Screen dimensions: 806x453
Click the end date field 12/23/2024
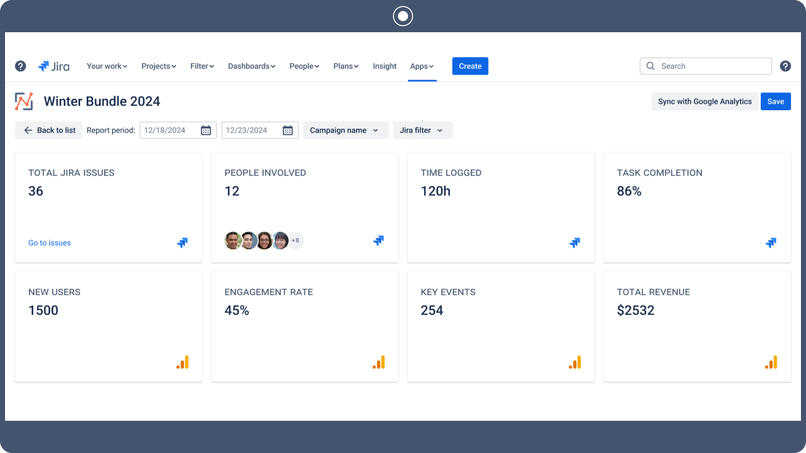[x=260, y=130]
